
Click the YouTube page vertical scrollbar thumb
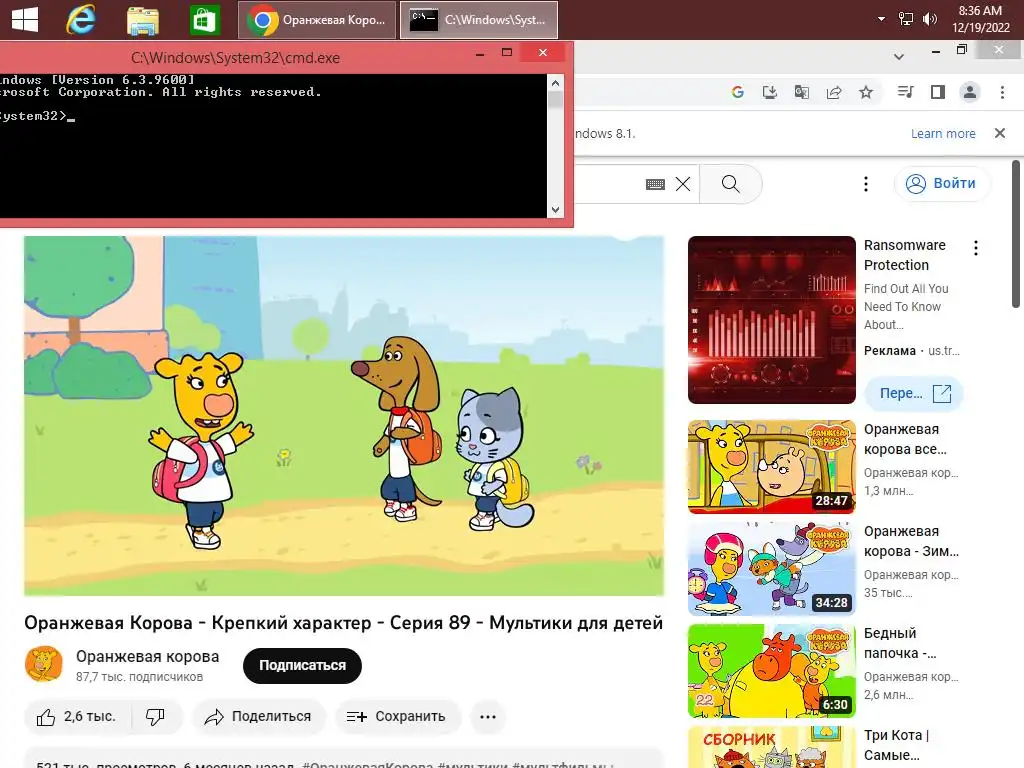[x=1016, y=234]
